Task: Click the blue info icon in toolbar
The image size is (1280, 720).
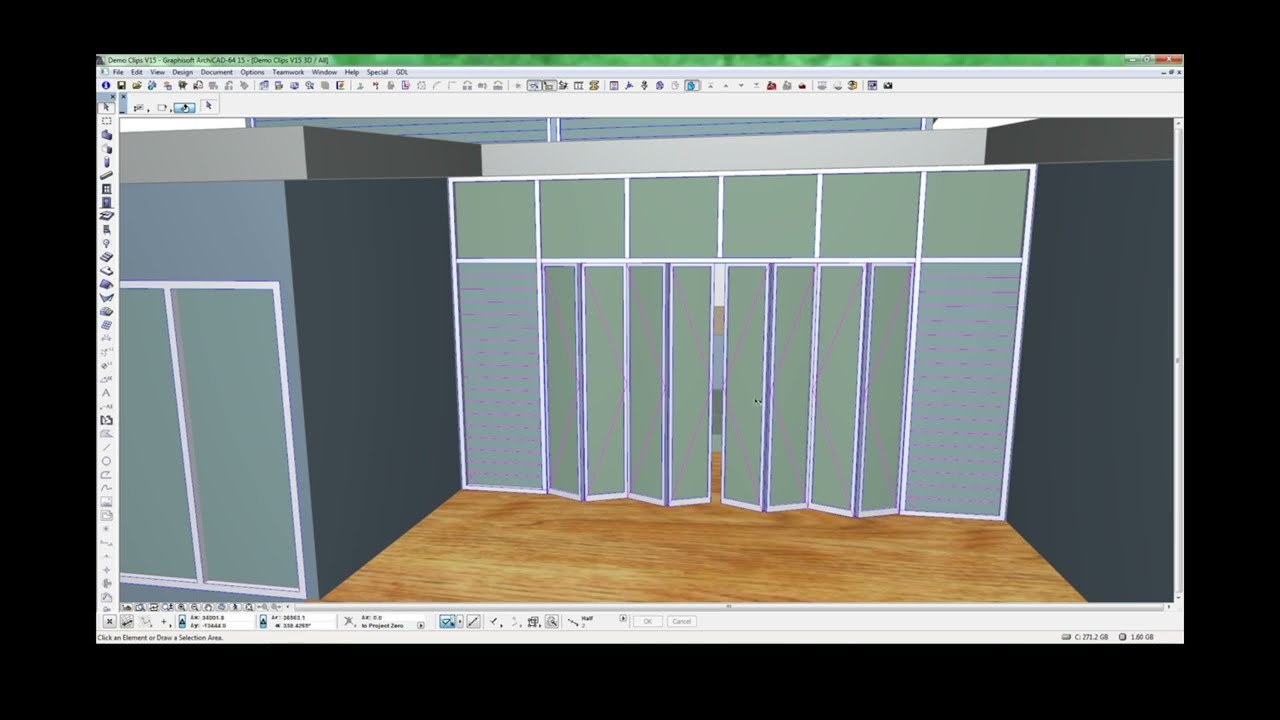Action: [x=105, y=85]
